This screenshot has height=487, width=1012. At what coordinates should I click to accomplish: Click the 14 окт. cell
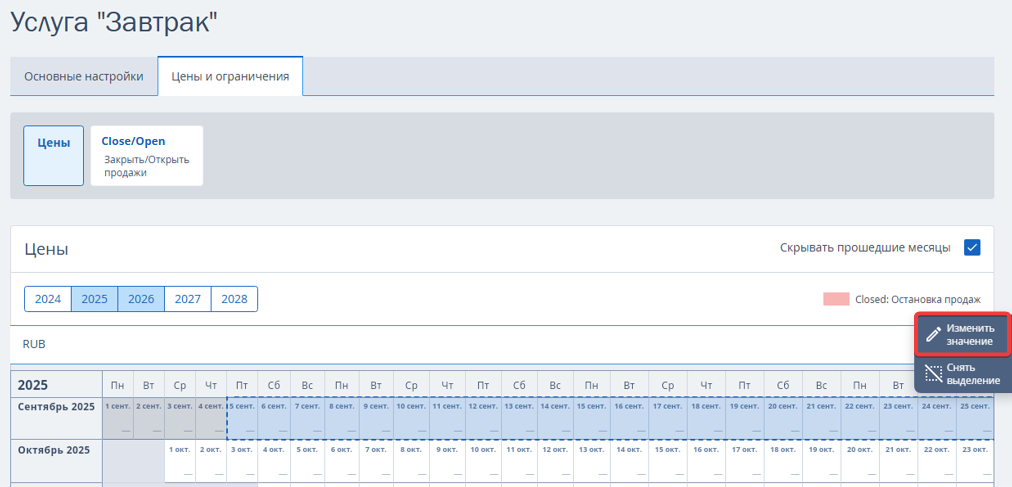click(x=630, y=461)
